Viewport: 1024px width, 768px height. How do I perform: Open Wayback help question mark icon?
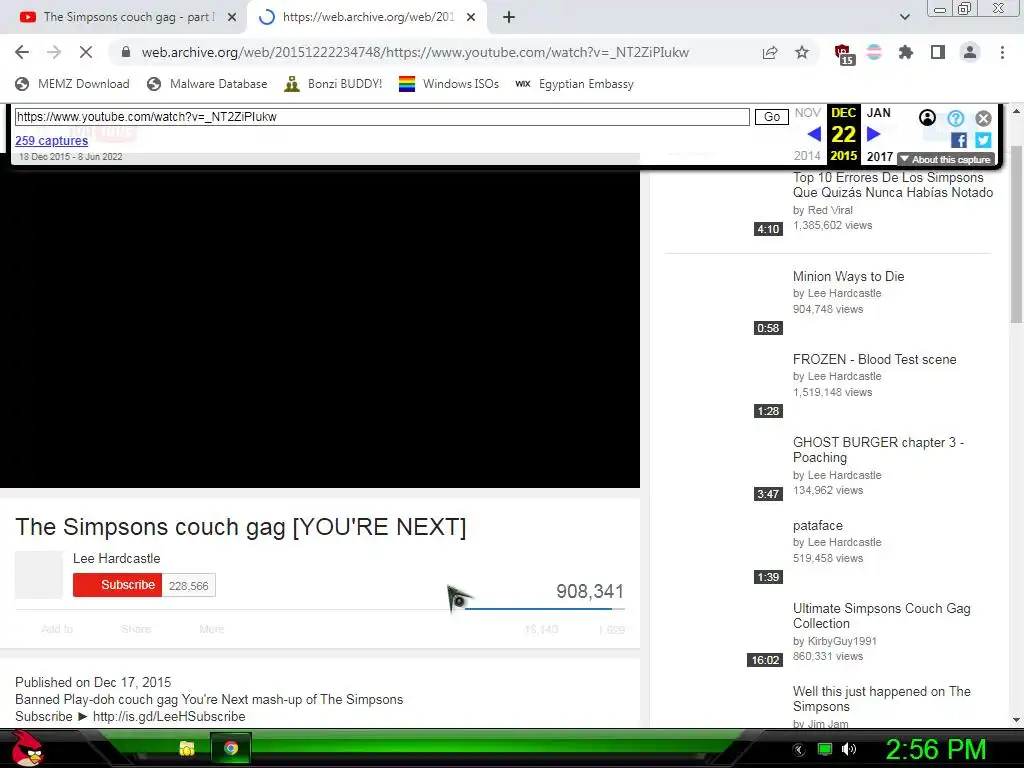tap(955, 118)
